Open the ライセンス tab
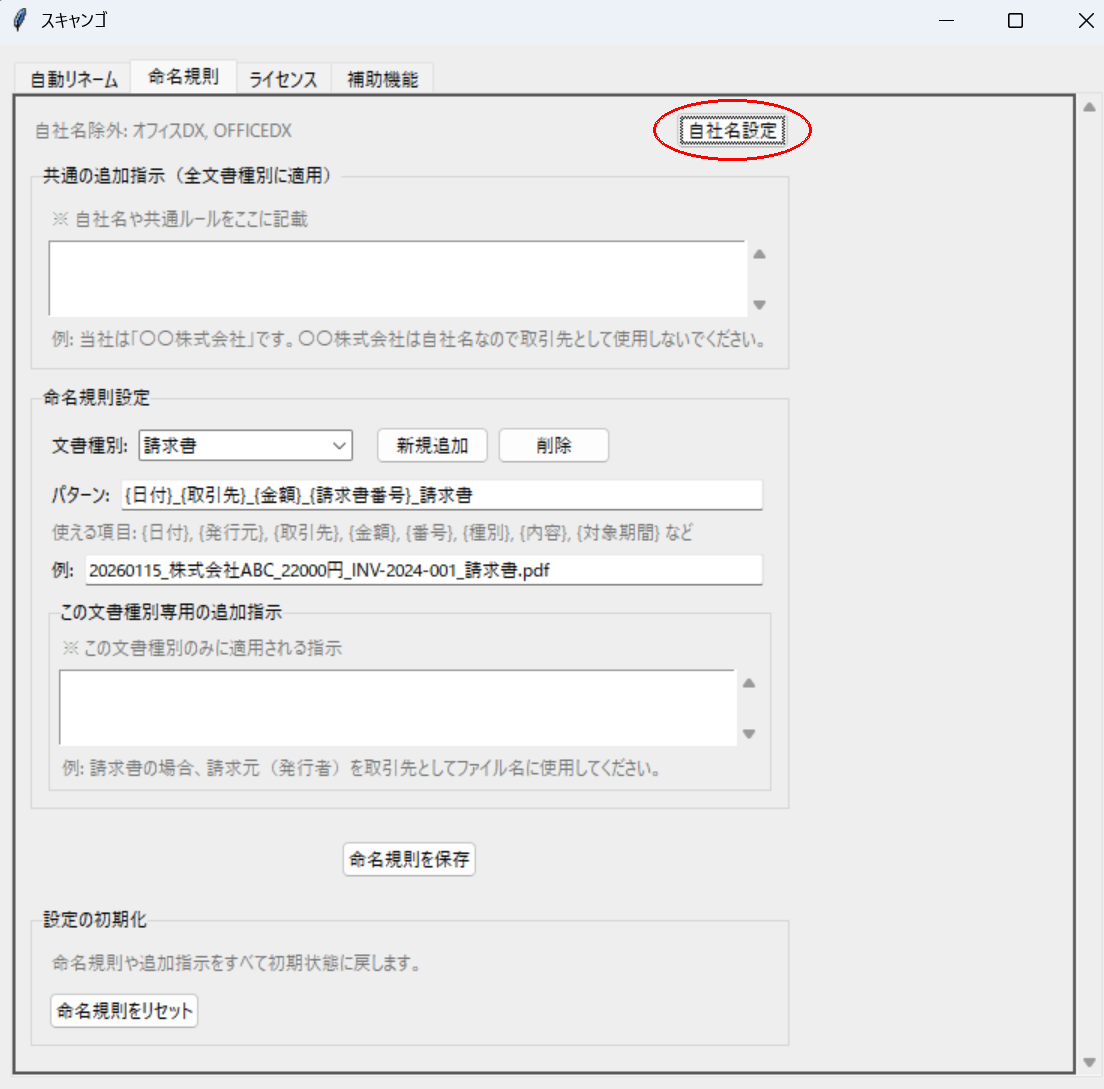The image size is (1104, 1089). click(x=283, y=74)
